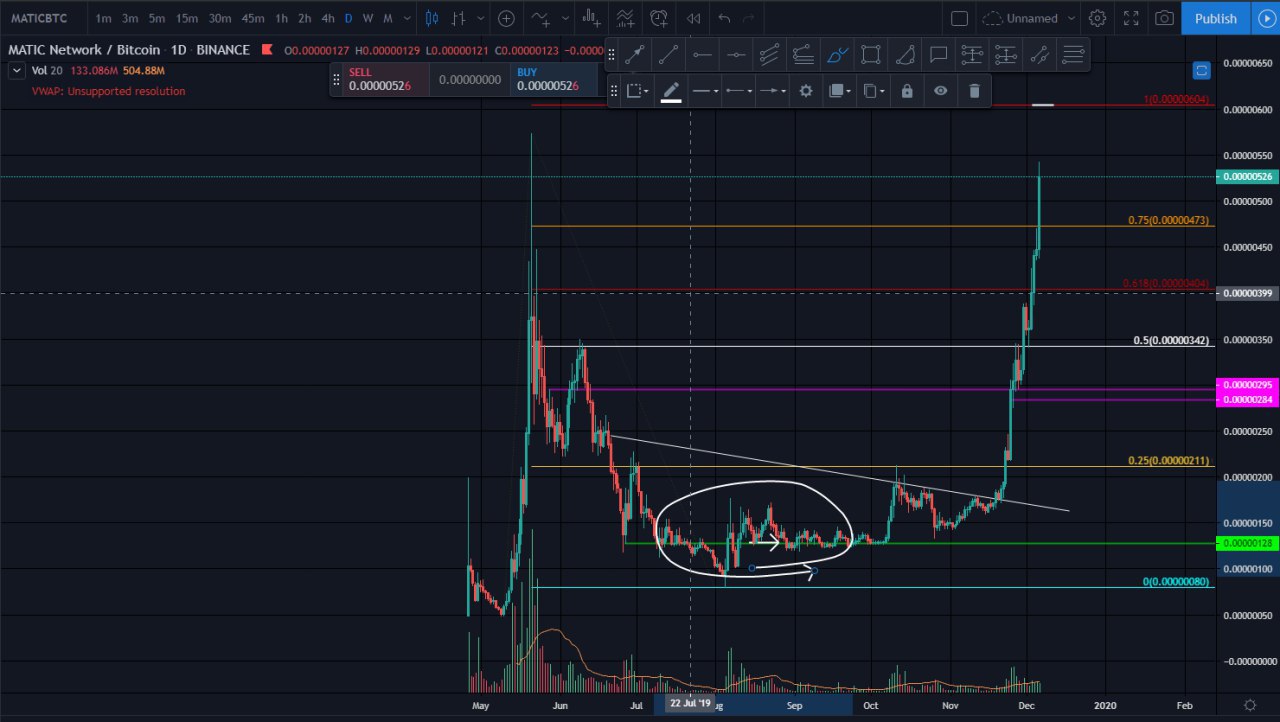Select the candlestick chart style icon

432,18
